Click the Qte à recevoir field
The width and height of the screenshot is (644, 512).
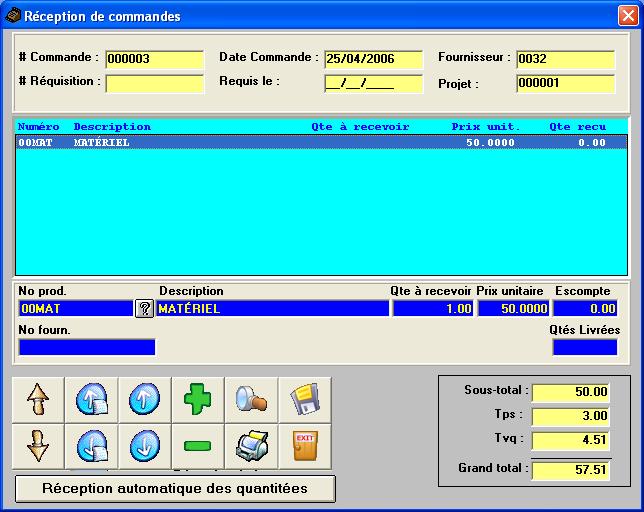pos(432,309)
